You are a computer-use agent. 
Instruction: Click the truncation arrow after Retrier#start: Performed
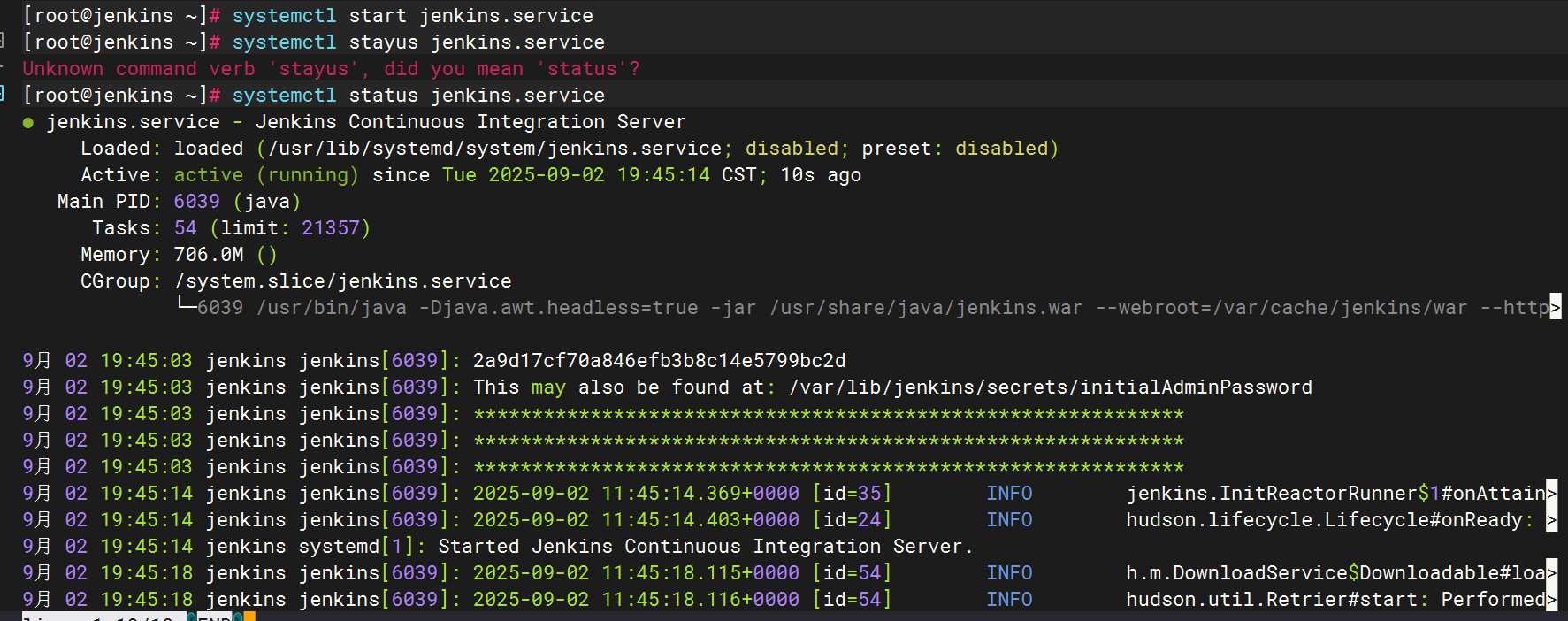pos(1552,599)
